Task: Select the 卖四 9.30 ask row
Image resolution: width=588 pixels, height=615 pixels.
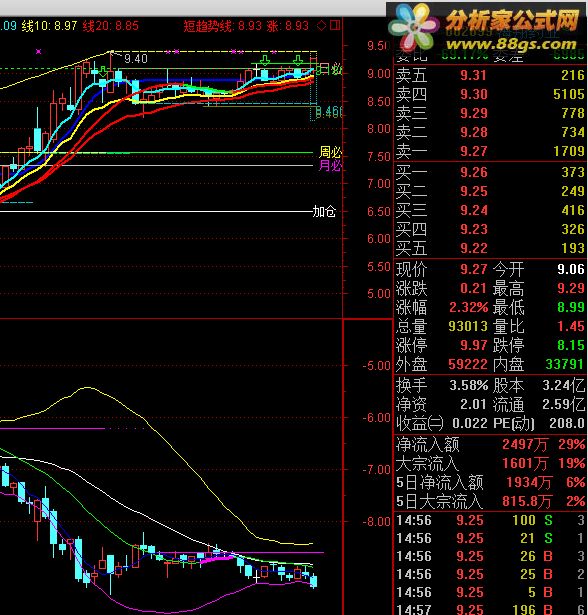Action: click(x=490, y=94)
